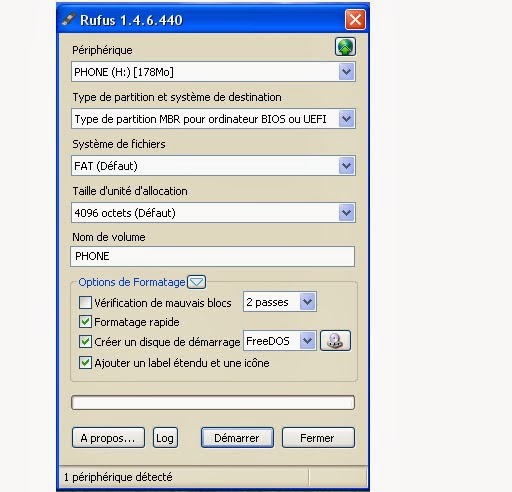Image resolution: width=512 pixels, height=492 pixels.
Task: Click the Nom de volume input field
Action: [x=213, y=256]
